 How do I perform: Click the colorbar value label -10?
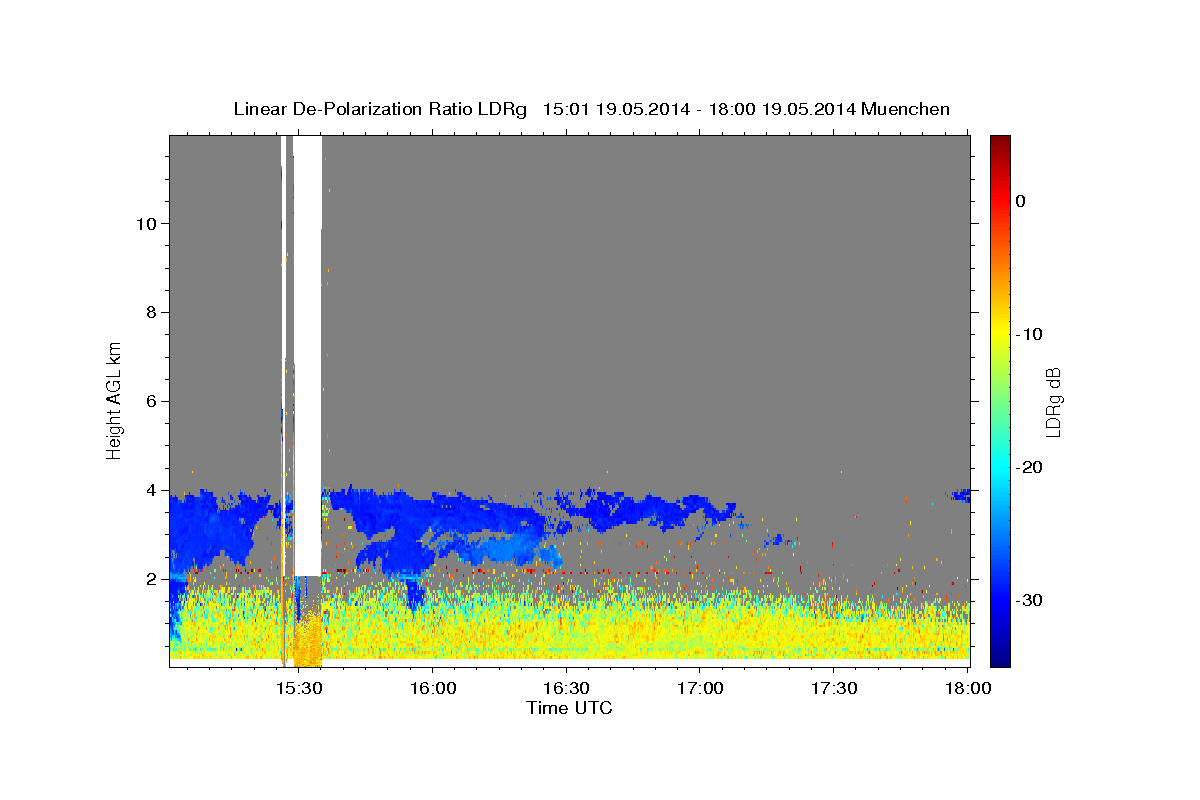point(1029,334)
